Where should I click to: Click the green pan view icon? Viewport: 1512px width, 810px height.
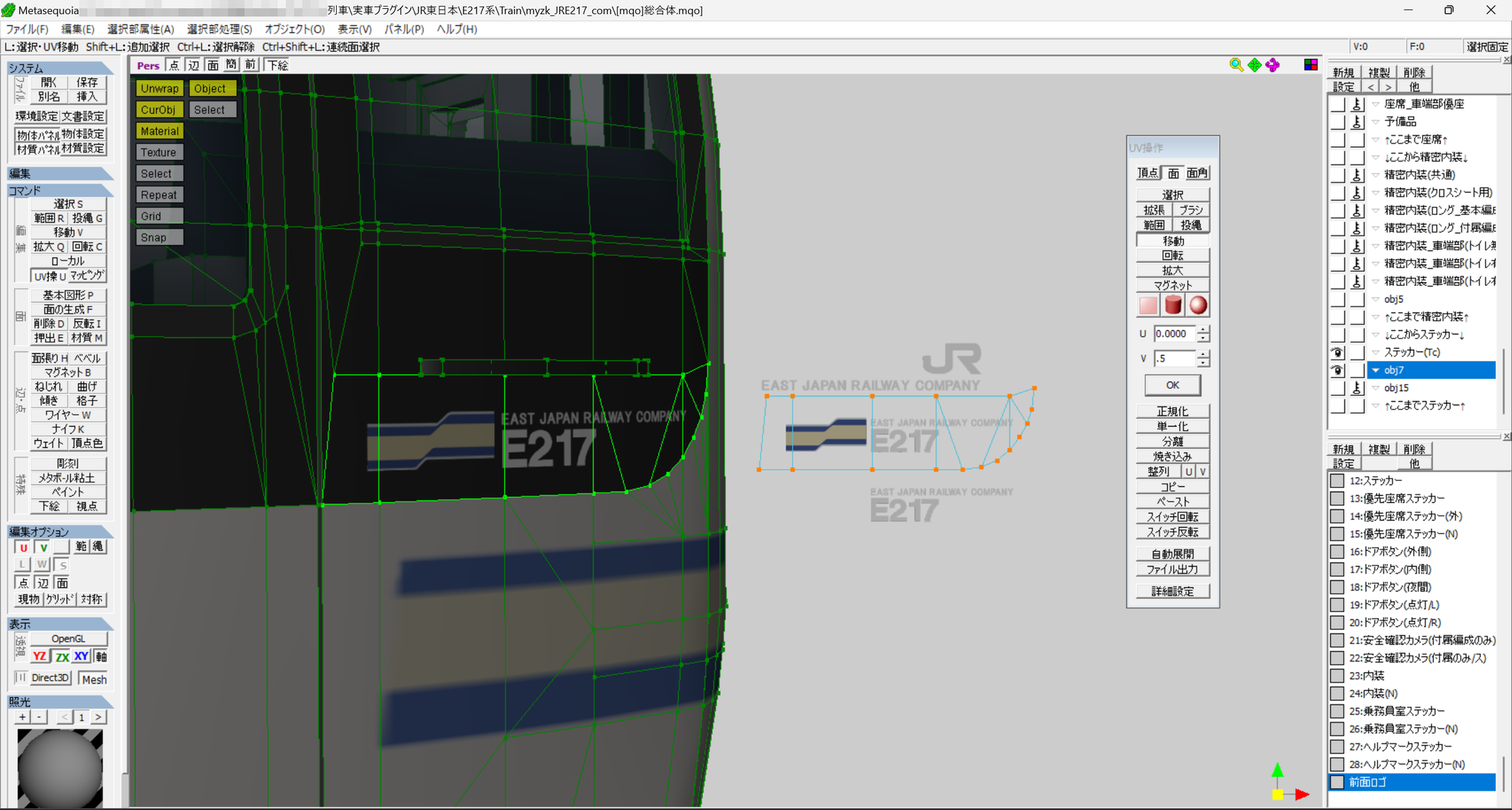(1254, 65)
